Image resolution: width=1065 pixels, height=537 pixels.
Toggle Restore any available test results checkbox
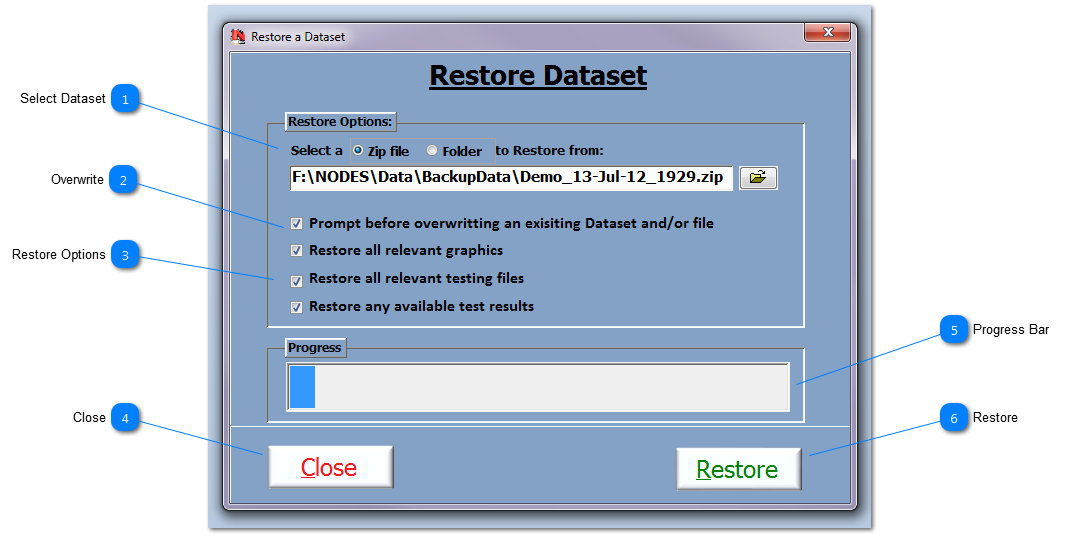[x=297, y=308]
